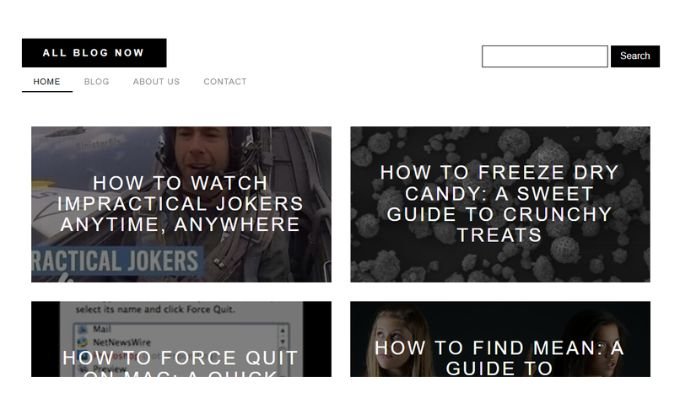The height and width of the screenshot is (409, 680).
Task: Click the blue Practical Jokers banner in the image
Action: [x=117, y=261]
